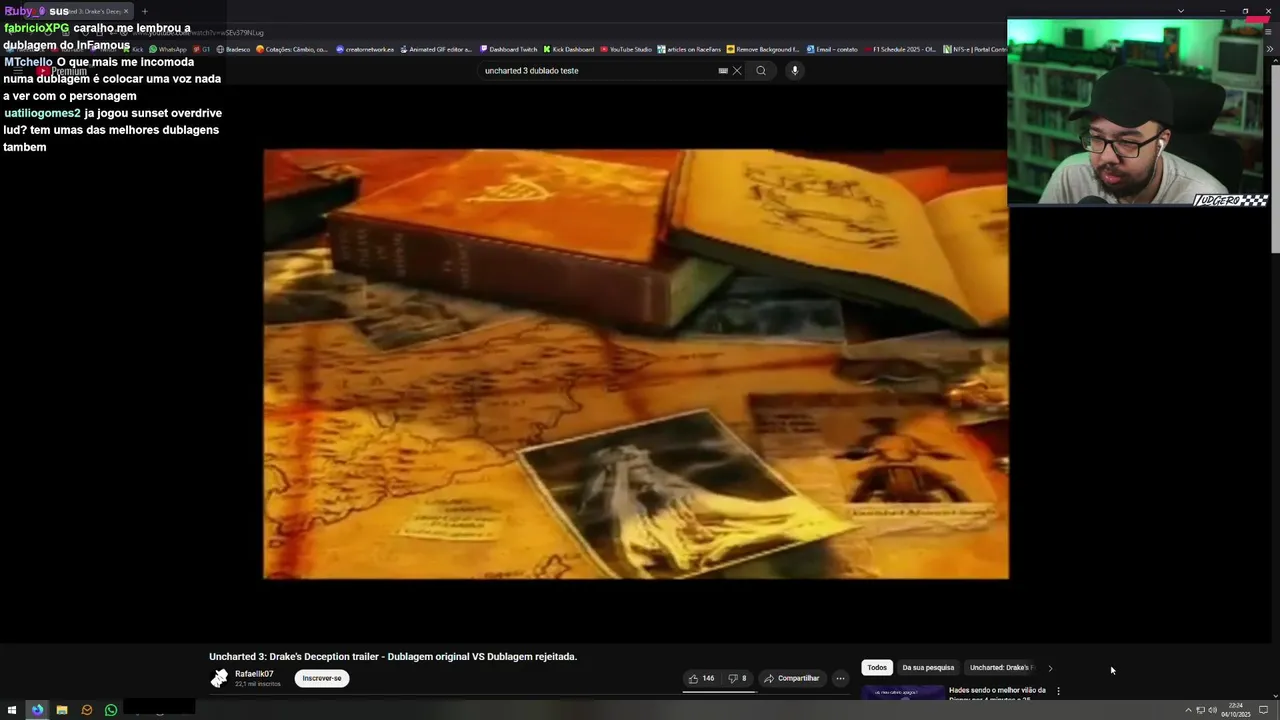Open Firefox from the taskbar
Viewport: 1280px width, 720px height.
(x=37, y=710)
